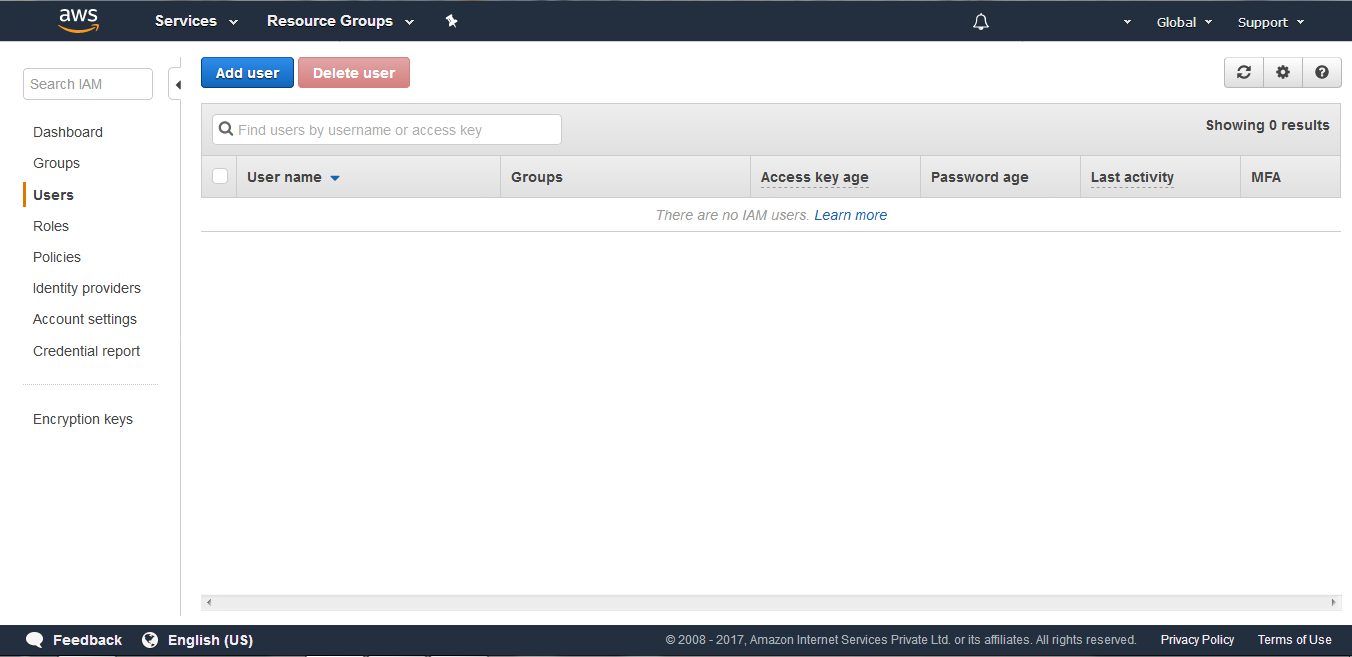Viewport: 1352px width, 657px height.
Task: Open the Services dropdown menu
Action: (x=196, y=21)
